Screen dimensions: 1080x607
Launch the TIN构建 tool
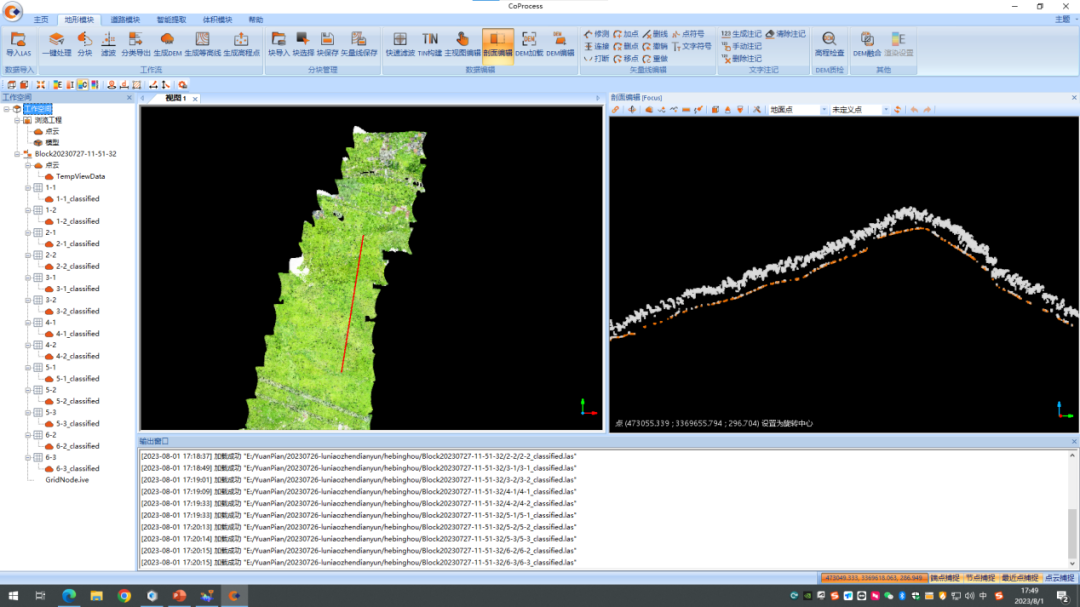[x=430, y=43]
